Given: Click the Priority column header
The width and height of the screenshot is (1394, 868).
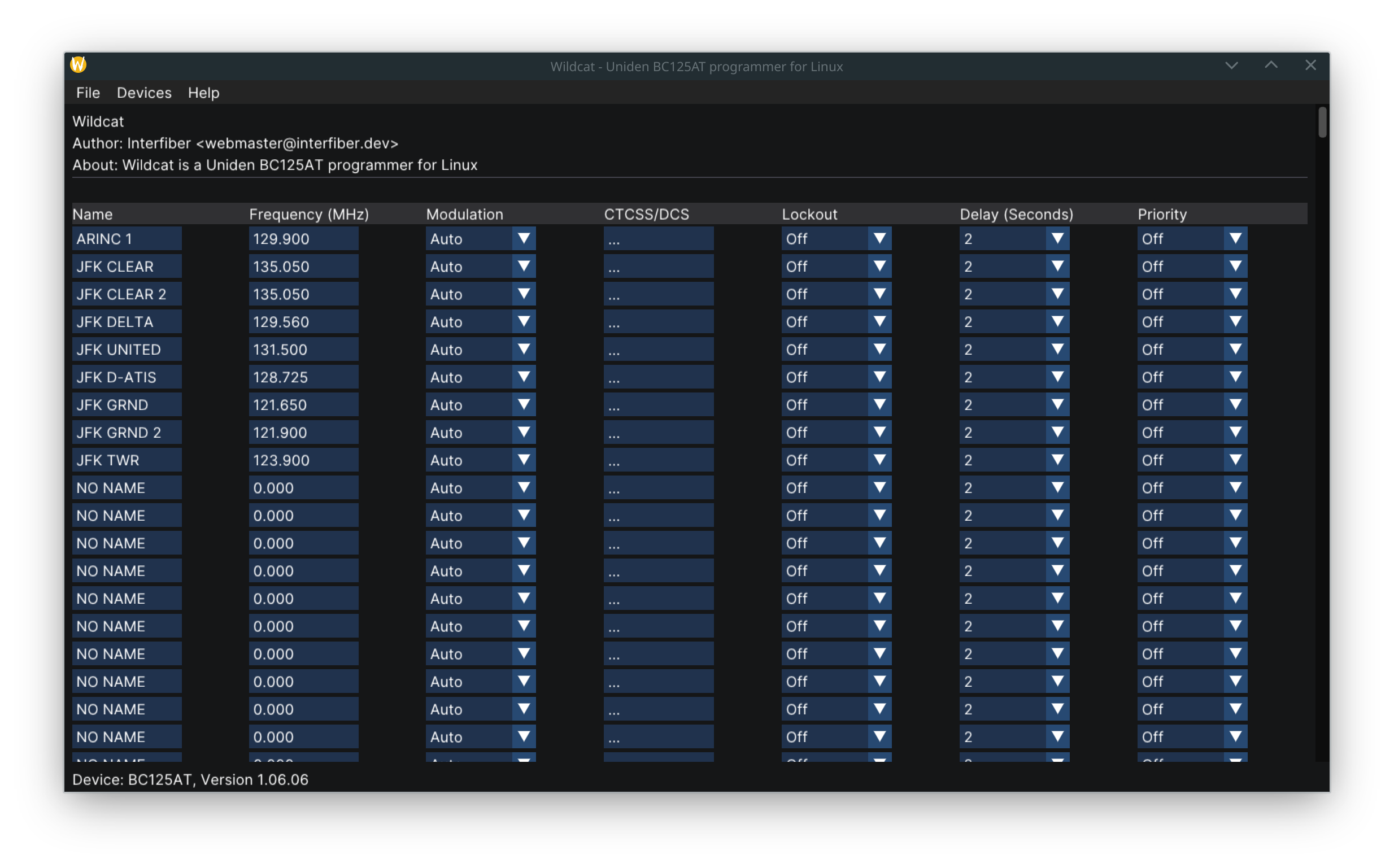Looking at the screenshot, I should [x=1162, y=214].
